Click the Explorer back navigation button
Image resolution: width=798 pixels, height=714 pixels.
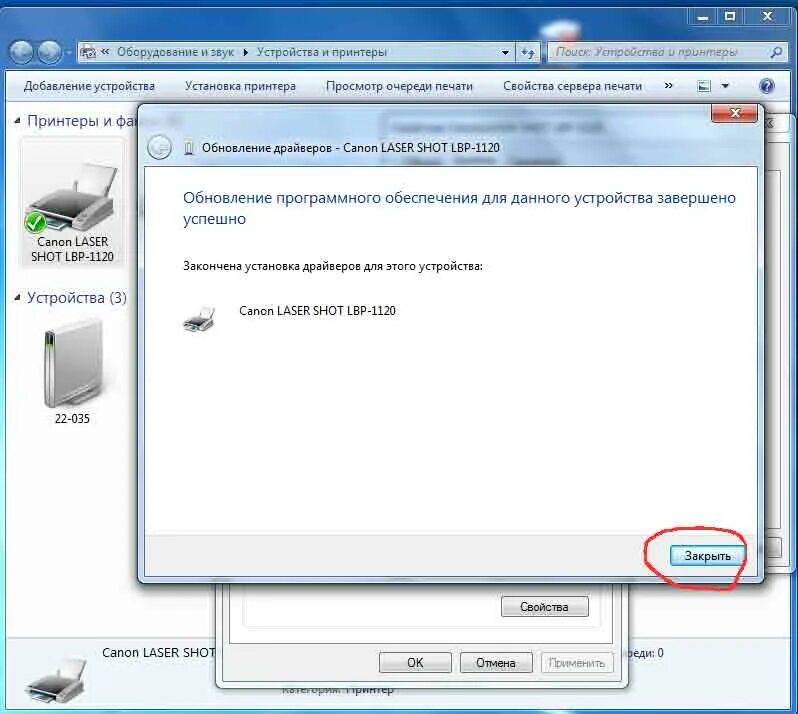click(x=21, y=52)
